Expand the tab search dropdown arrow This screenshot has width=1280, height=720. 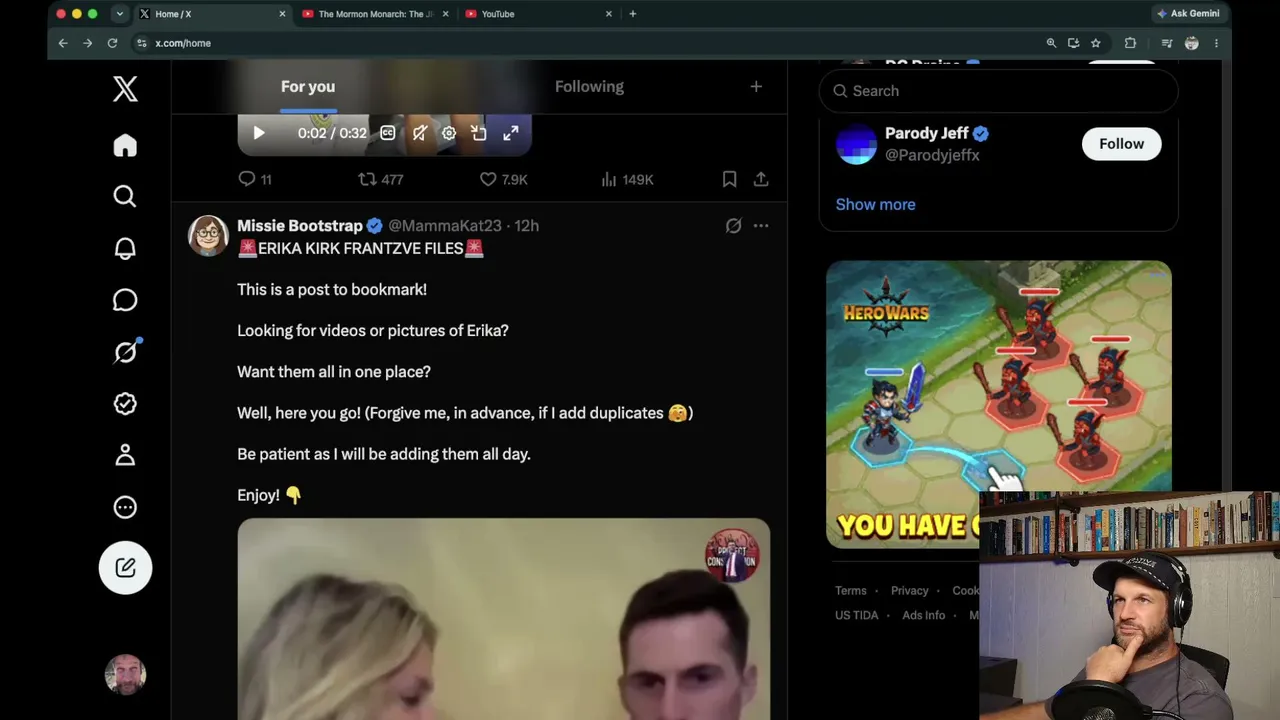pyautogui.click(x=120, y=14)
